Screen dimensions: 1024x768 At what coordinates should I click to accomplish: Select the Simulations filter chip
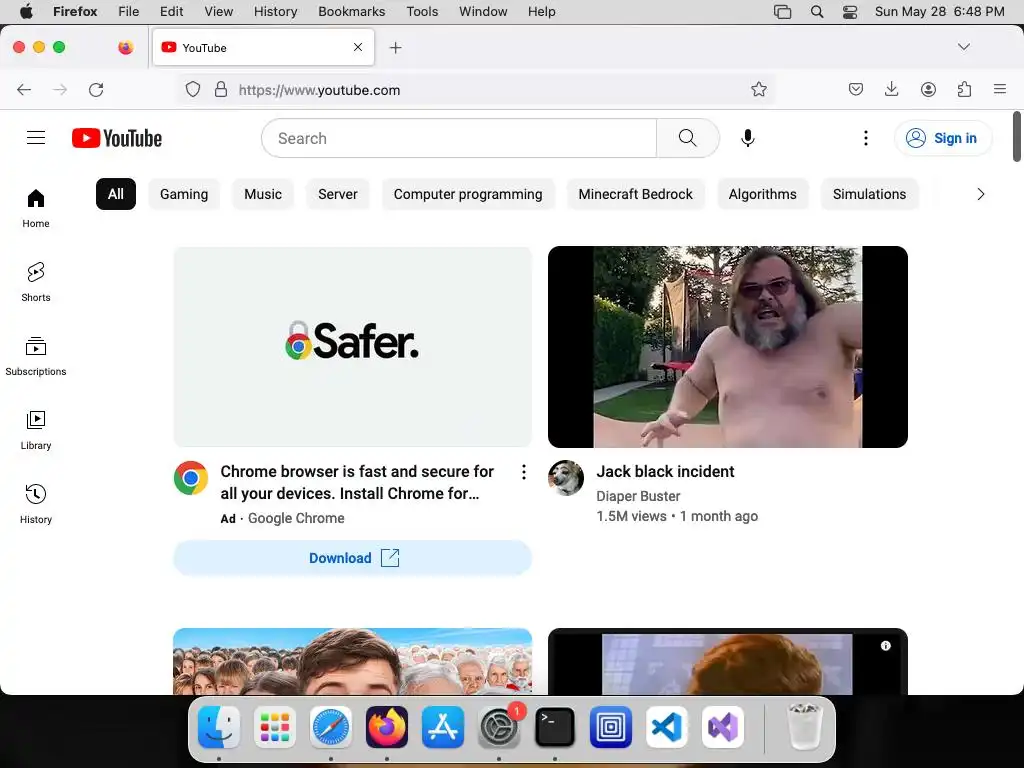click(869, 194)
